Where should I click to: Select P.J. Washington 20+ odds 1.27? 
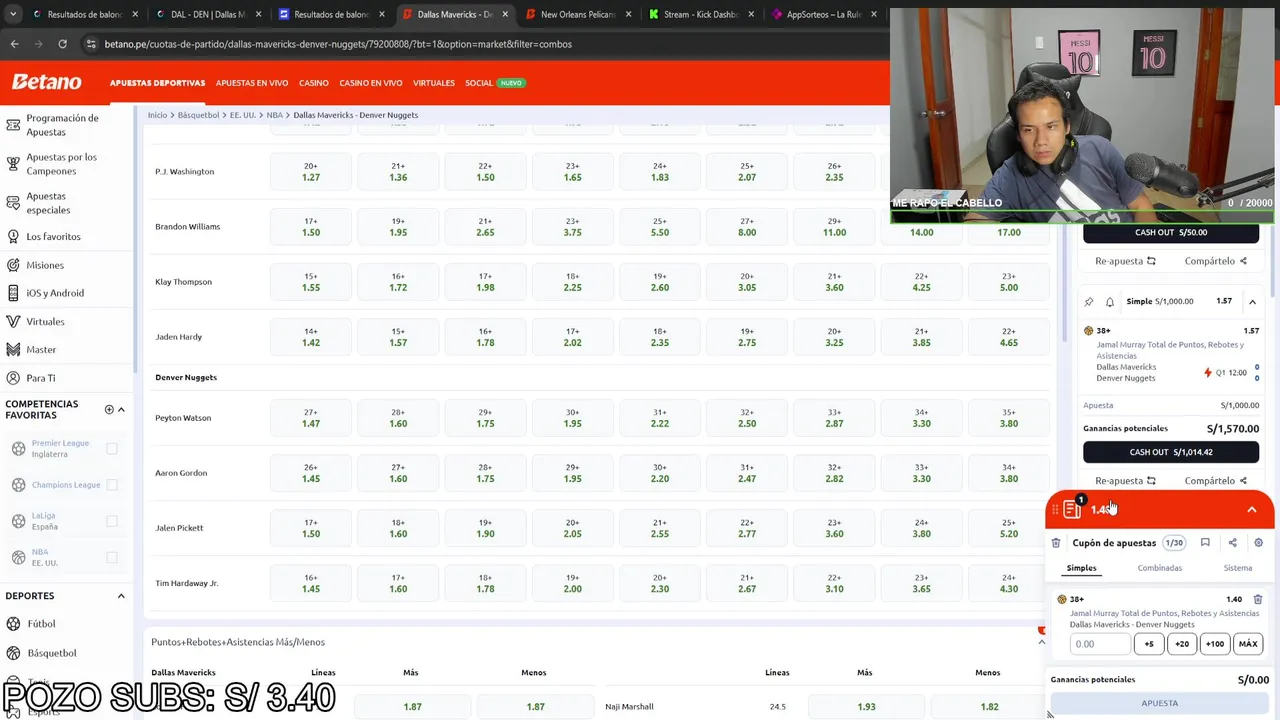(311, 172)
